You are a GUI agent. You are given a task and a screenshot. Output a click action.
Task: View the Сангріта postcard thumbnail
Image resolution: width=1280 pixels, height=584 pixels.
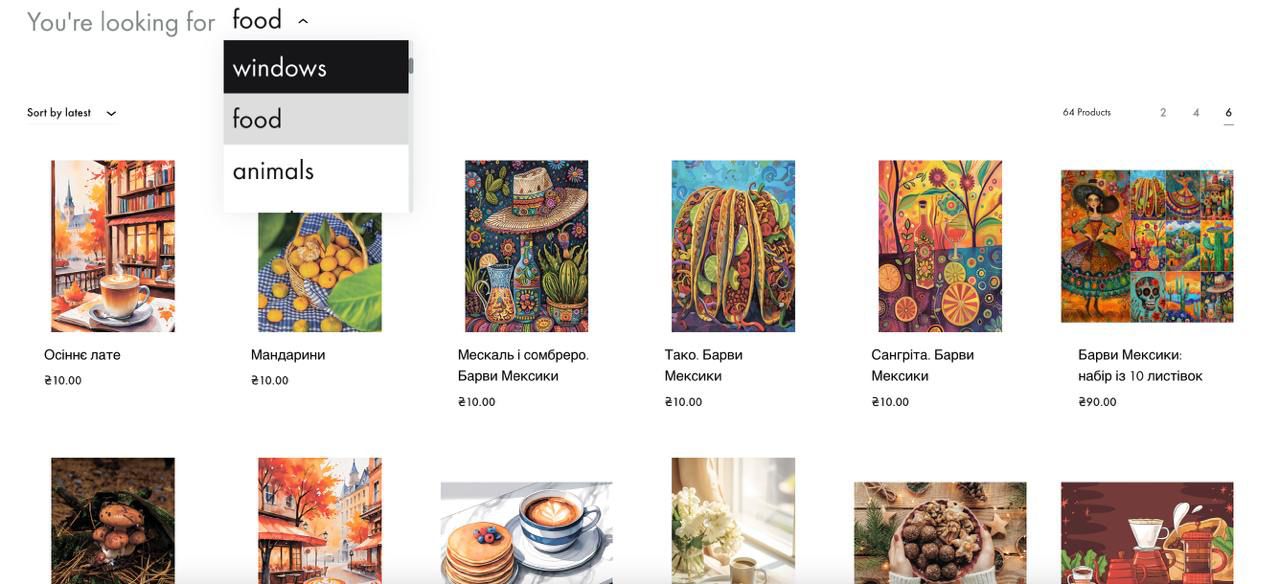pos(940,246)
